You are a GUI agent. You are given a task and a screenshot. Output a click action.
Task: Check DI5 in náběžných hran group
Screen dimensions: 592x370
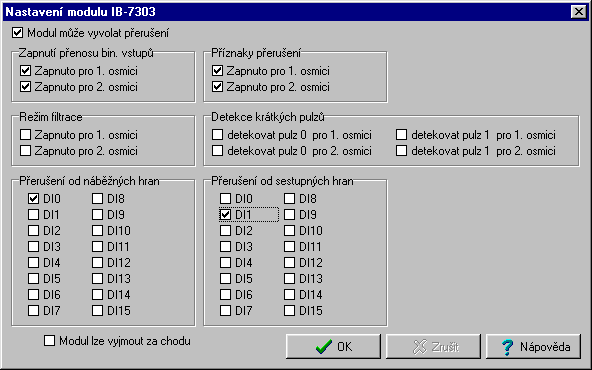[34, 279]
